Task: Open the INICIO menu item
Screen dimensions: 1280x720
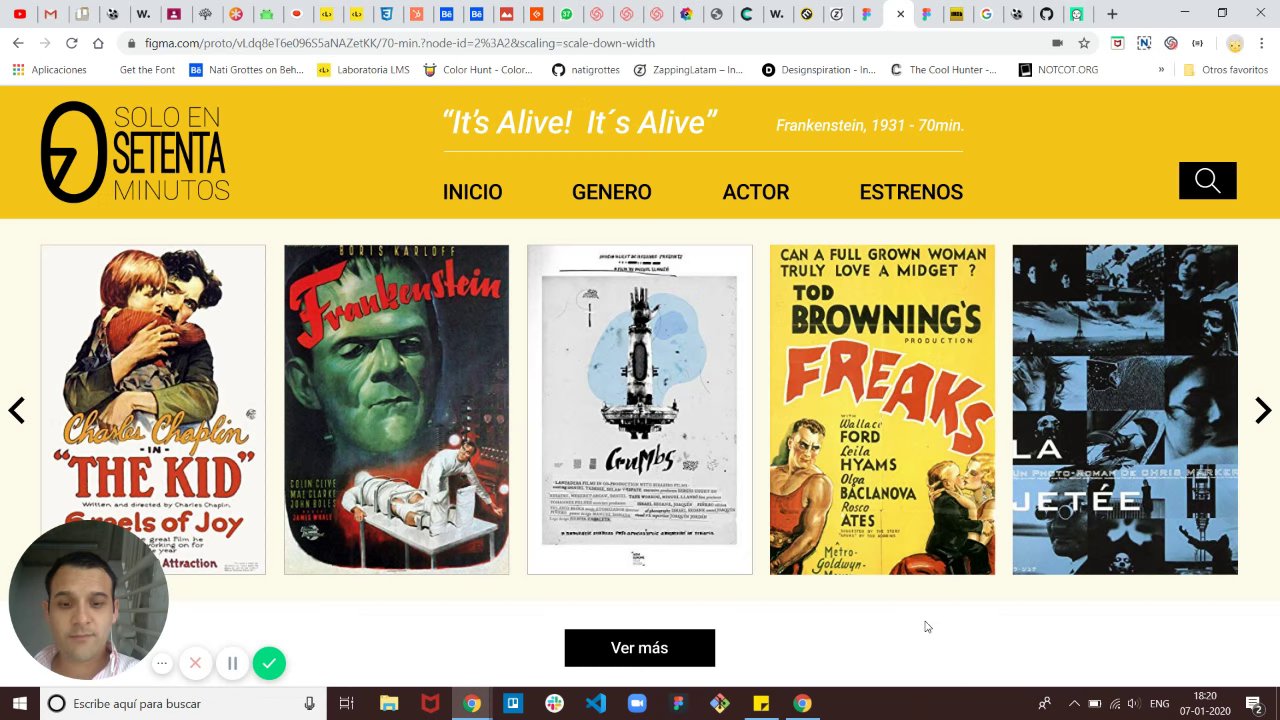Action: pos(473,192)
